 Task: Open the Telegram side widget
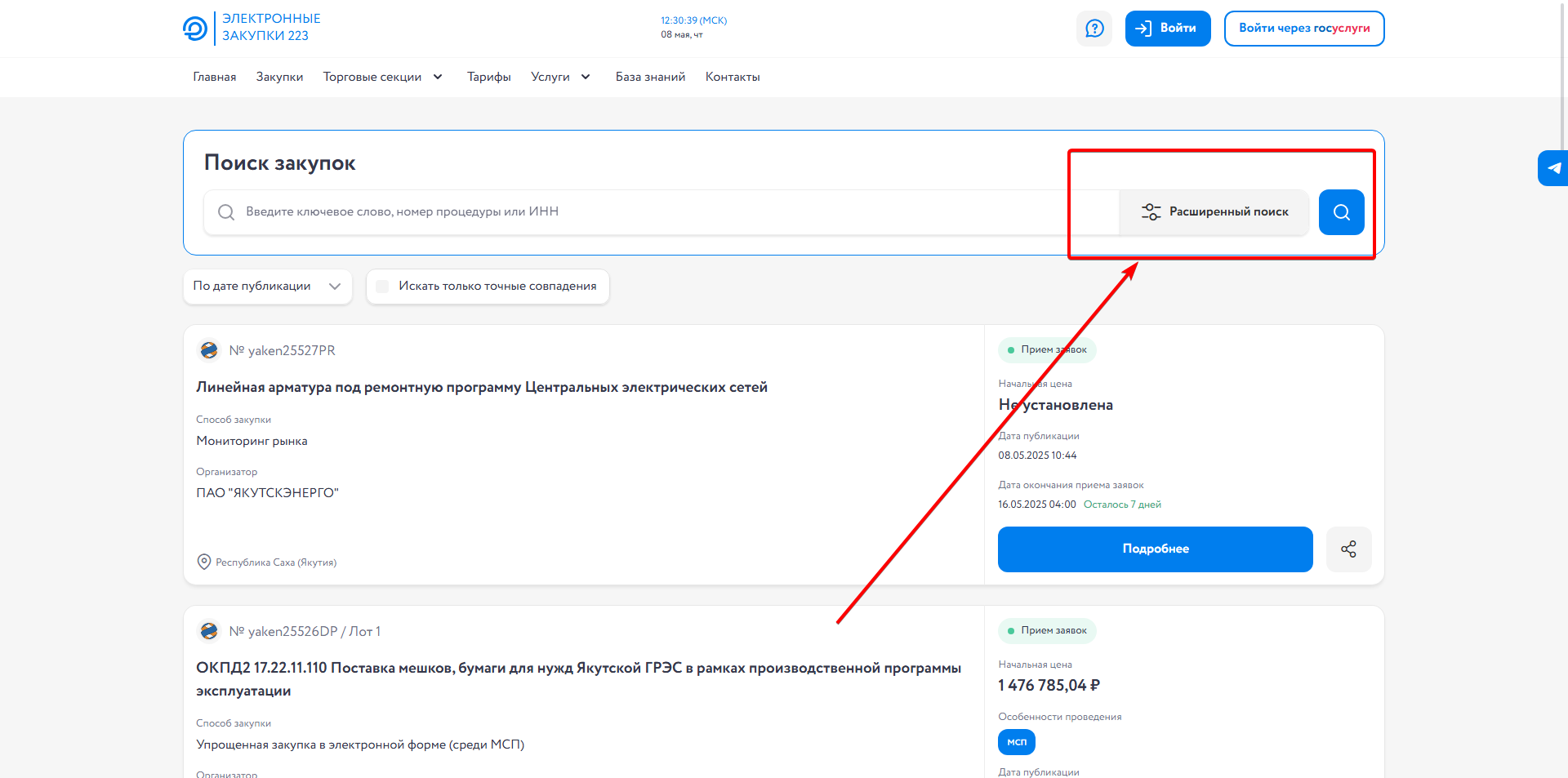[x=1553, y=168]
